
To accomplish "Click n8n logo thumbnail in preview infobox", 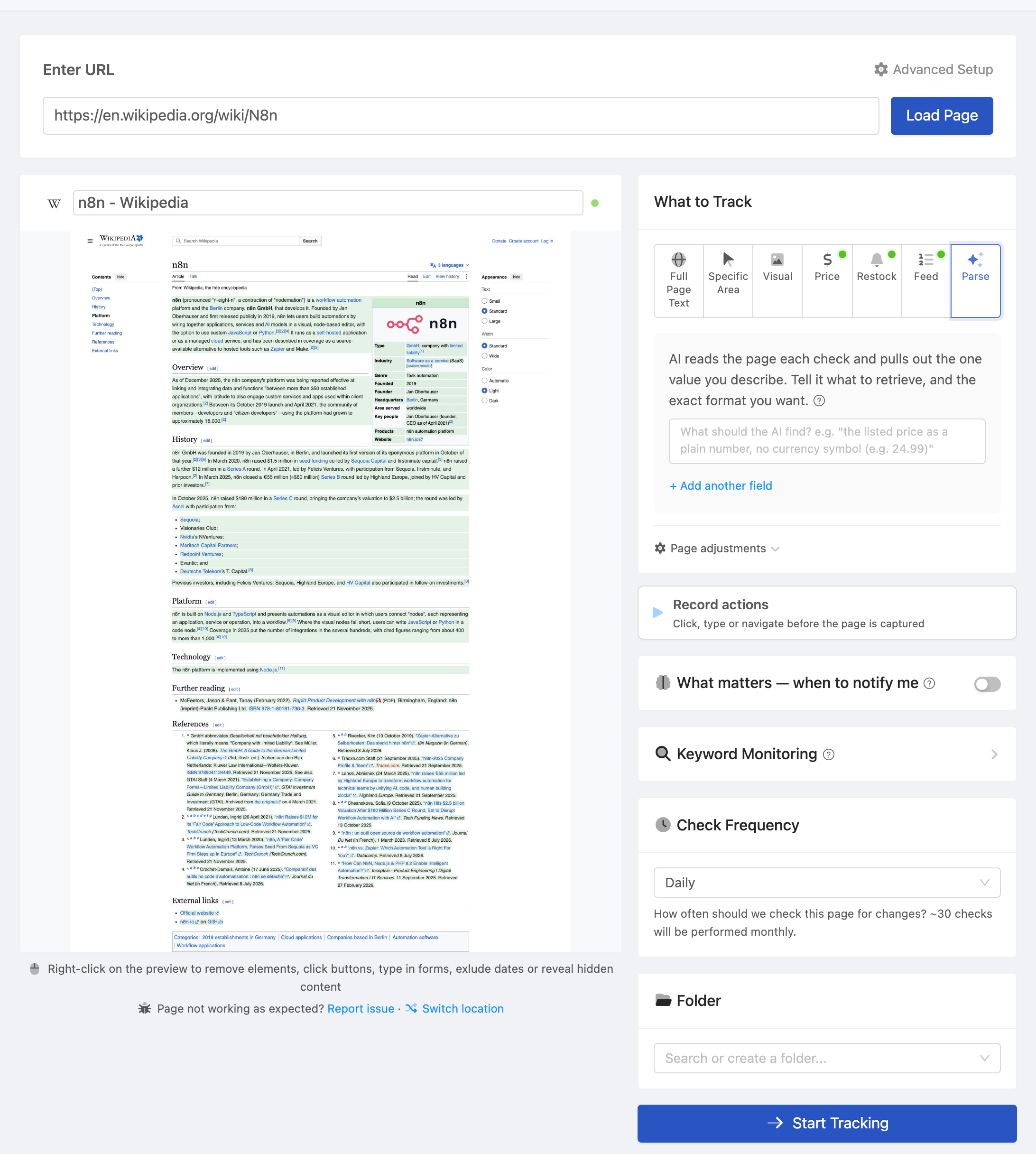I will [x=421, y=324].
